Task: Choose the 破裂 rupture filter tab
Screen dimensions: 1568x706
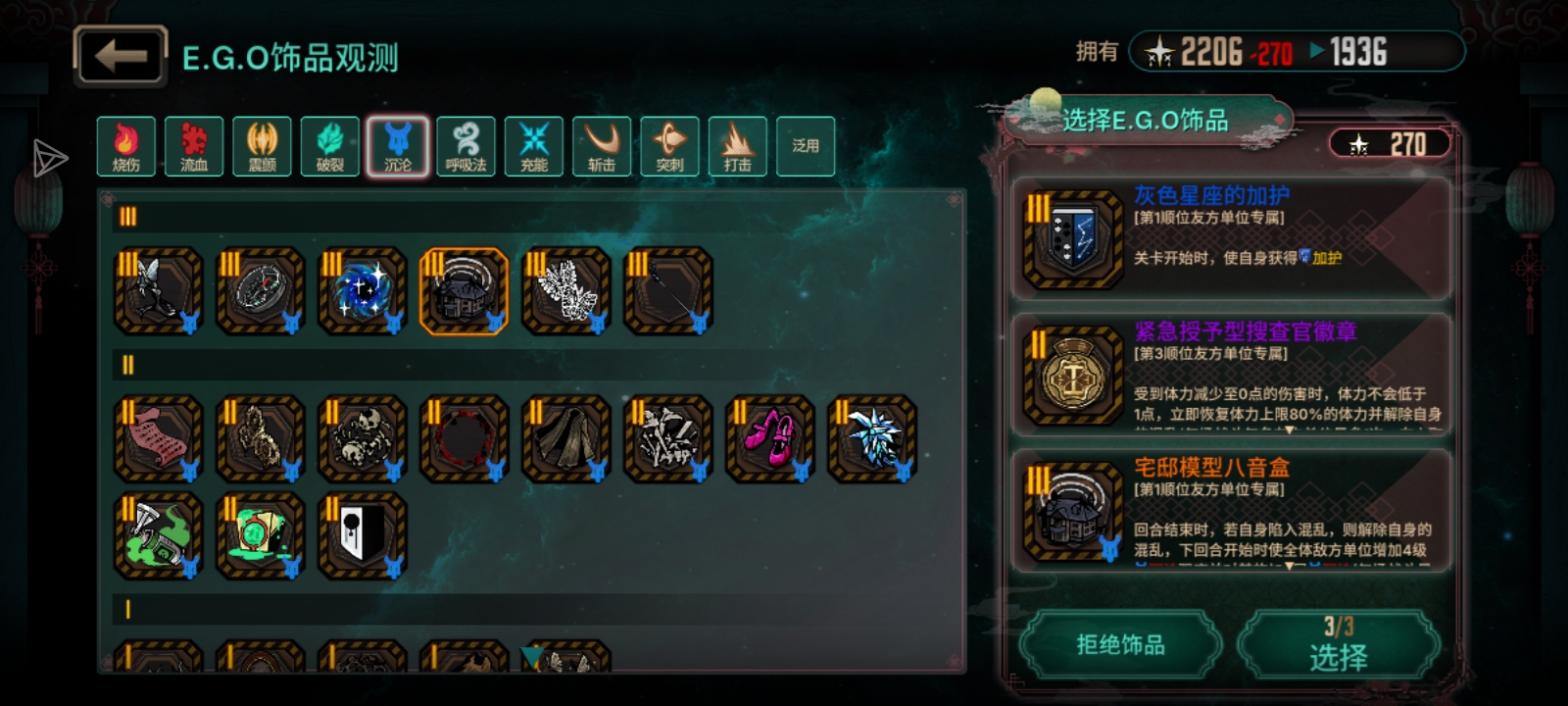Action: point(330,146)
